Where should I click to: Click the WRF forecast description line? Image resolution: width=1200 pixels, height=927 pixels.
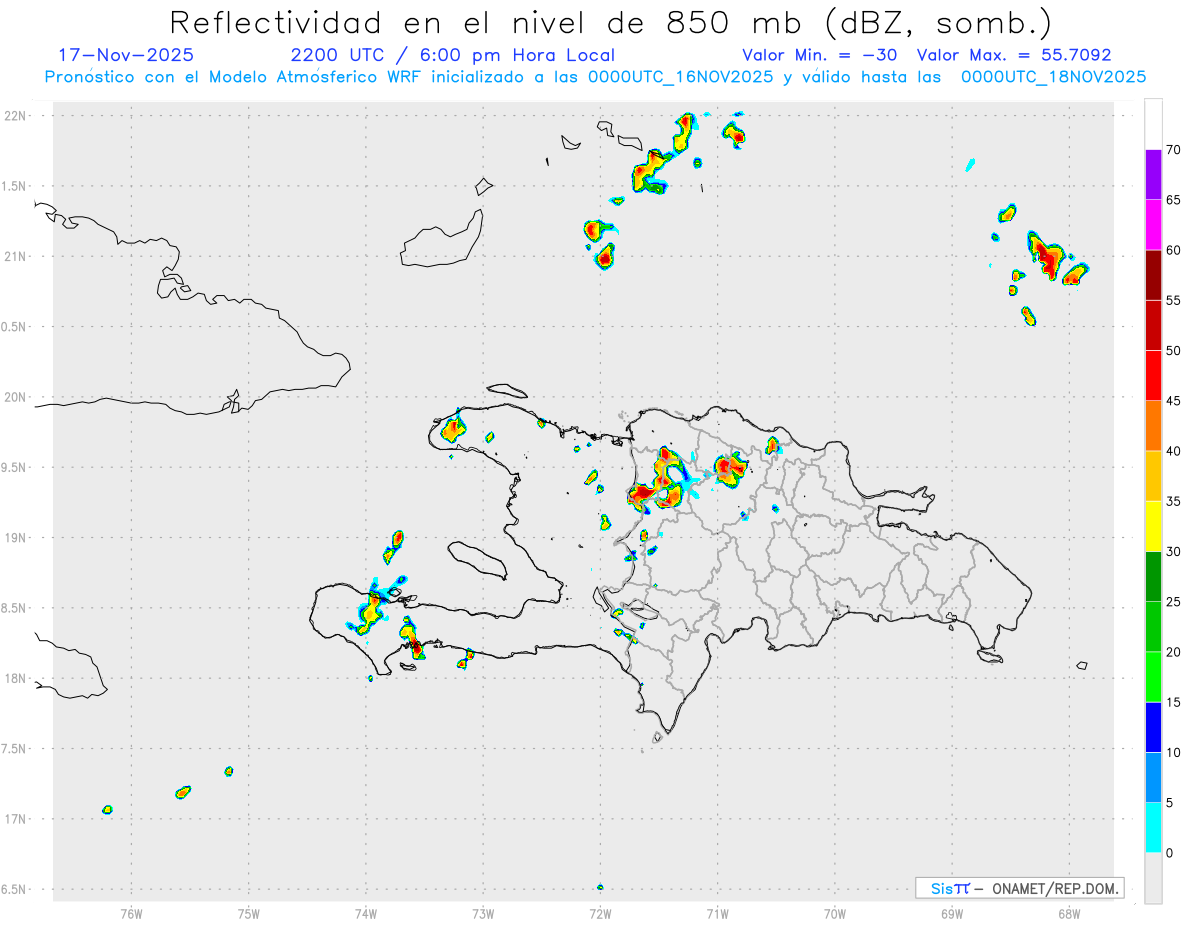click(x=595, y=77)
